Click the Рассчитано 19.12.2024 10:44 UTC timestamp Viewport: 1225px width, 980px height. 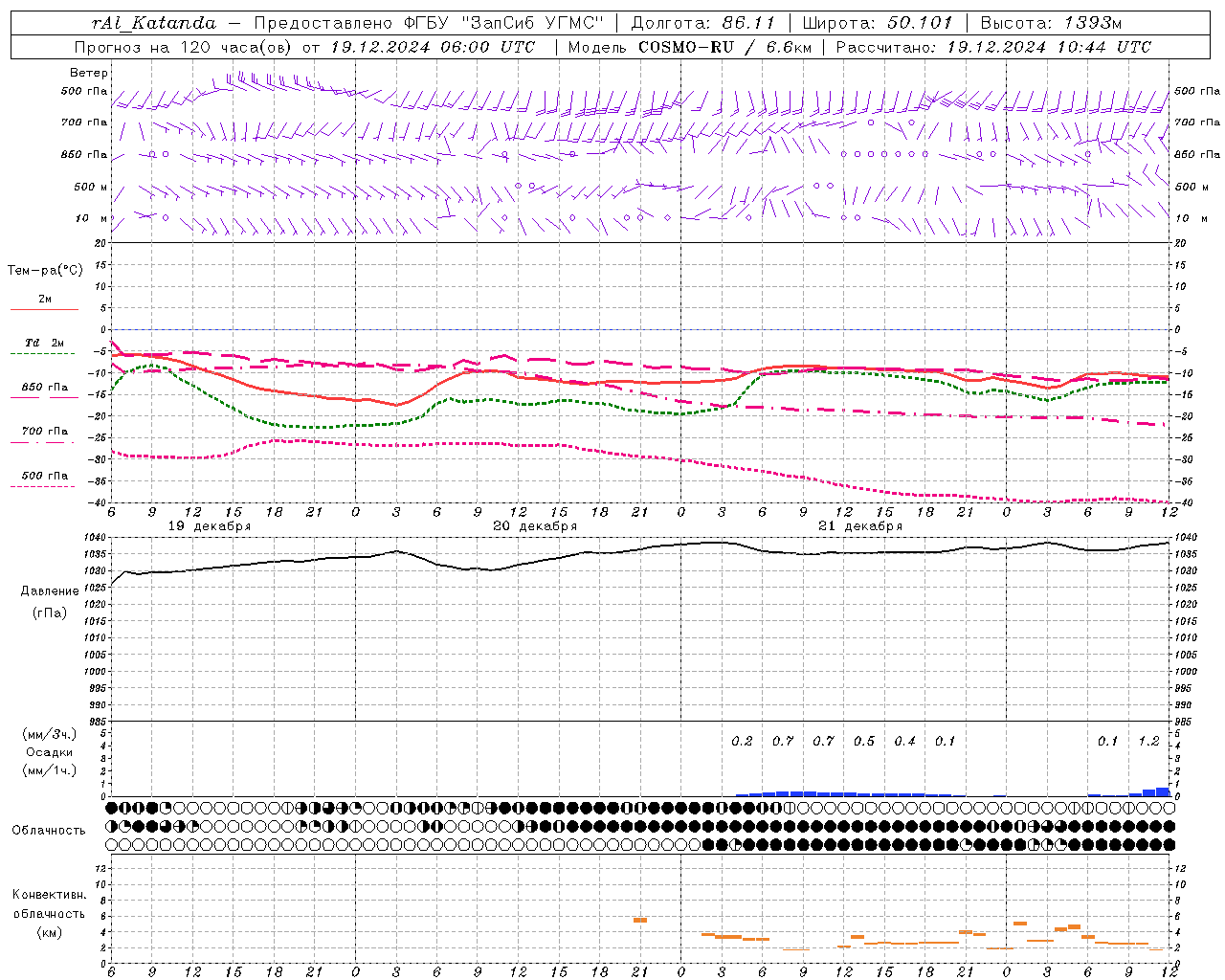993,47
